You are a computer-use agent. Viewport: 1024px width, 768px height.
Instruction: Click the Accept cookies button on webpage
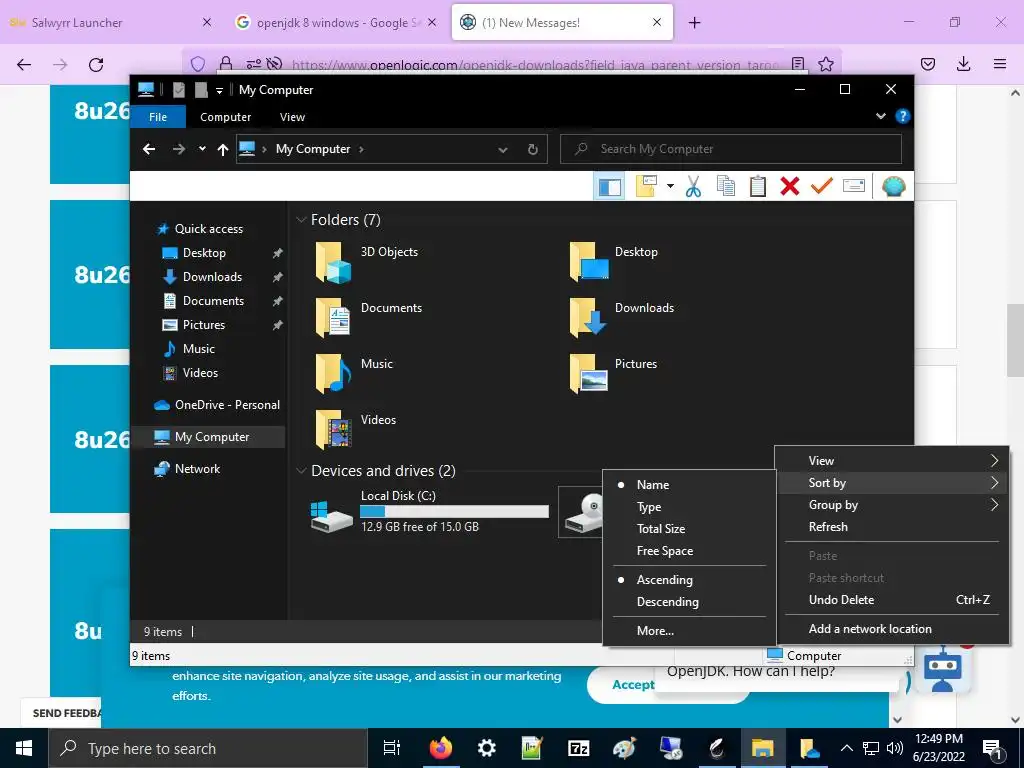[633, 684]
